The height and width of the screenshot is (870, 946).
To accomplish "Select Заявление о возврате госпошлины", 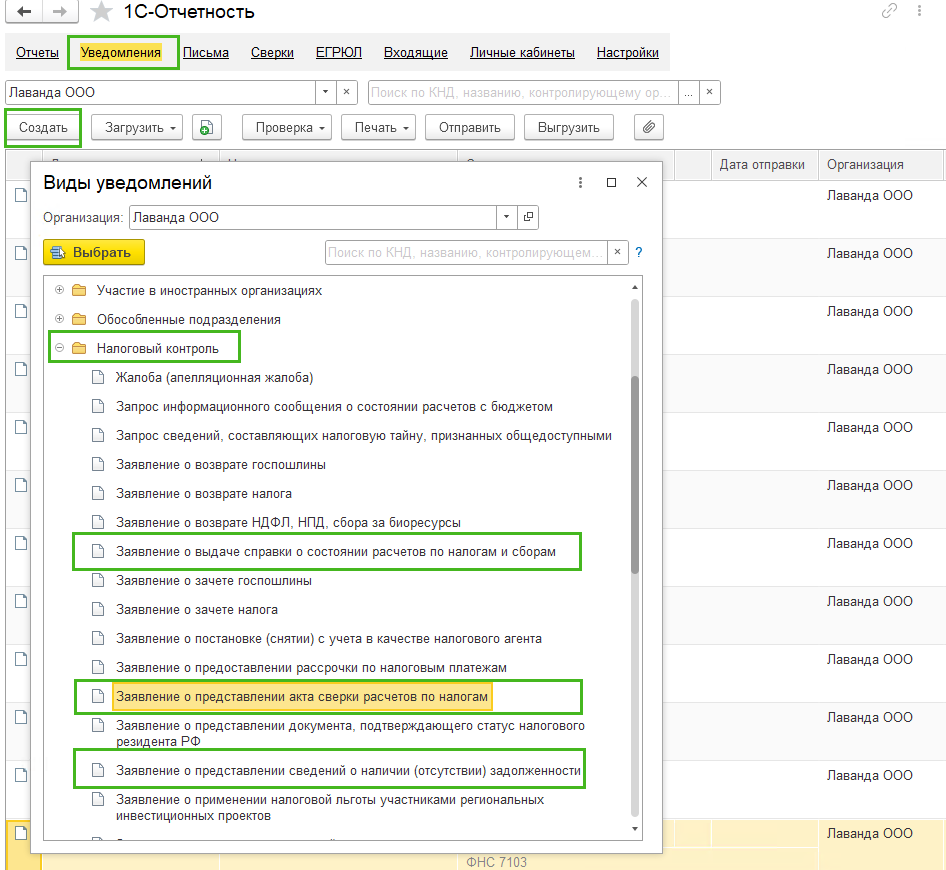I will click(x=221, y=465).
